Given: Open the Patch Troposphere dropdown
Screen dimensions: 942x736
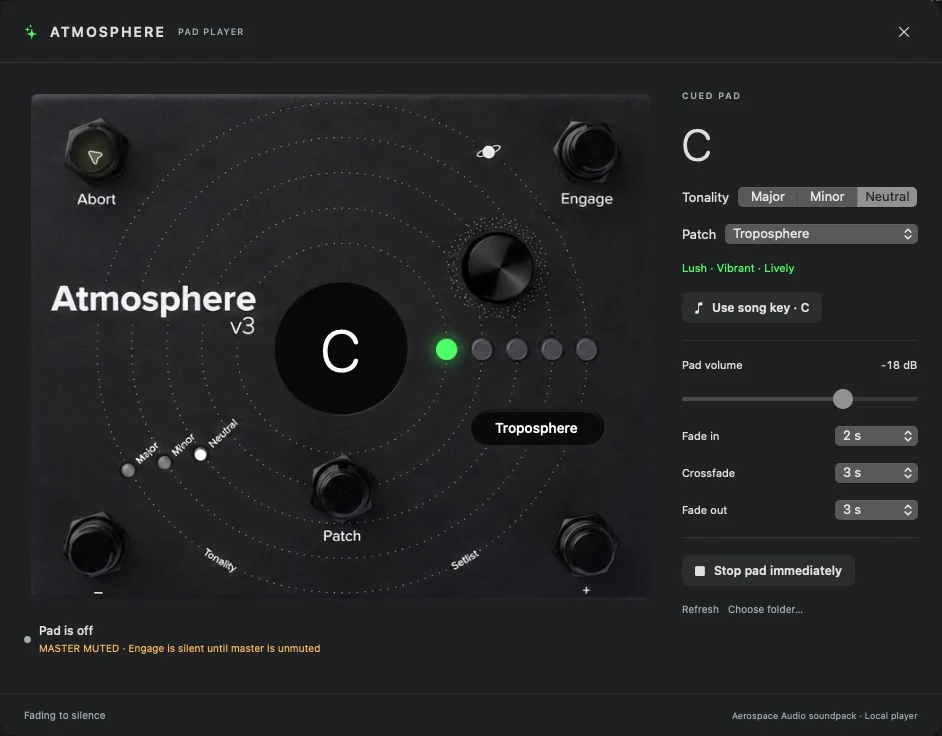Looking at the screenshot, I should (x=821, y=234).
